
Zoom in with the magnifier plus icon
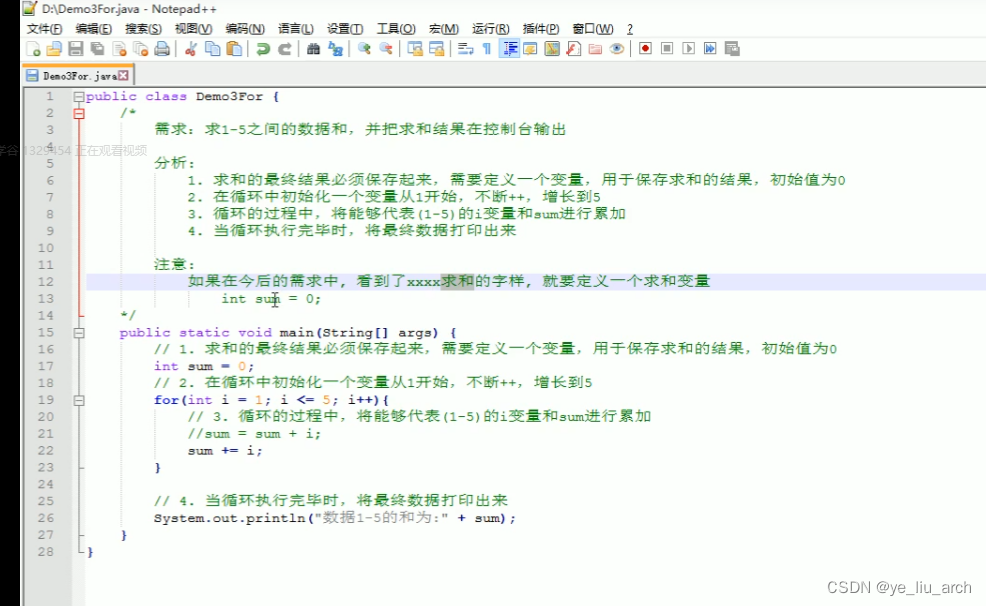click(364, 49)
